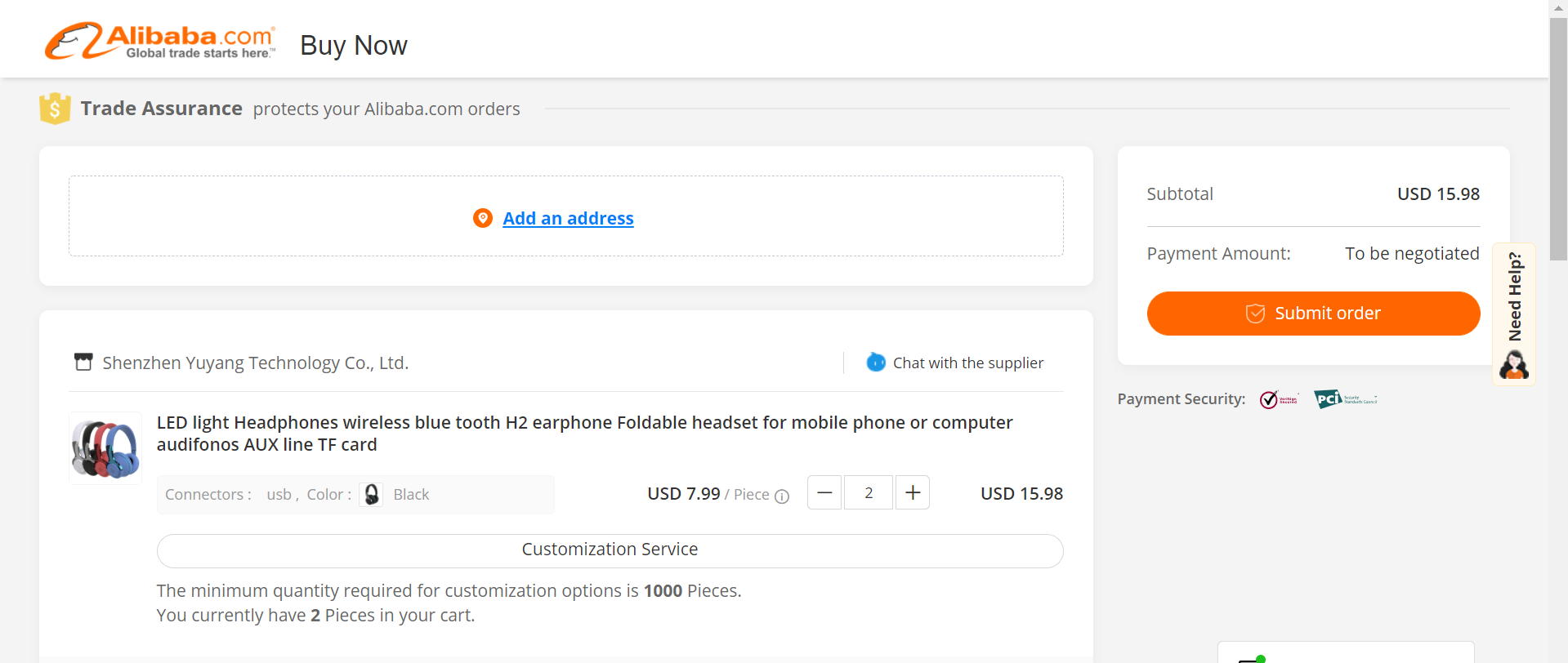The image size is (1568, 663).
Task: Click the Alibaba.com logo
Action: (x=160, y=42)
